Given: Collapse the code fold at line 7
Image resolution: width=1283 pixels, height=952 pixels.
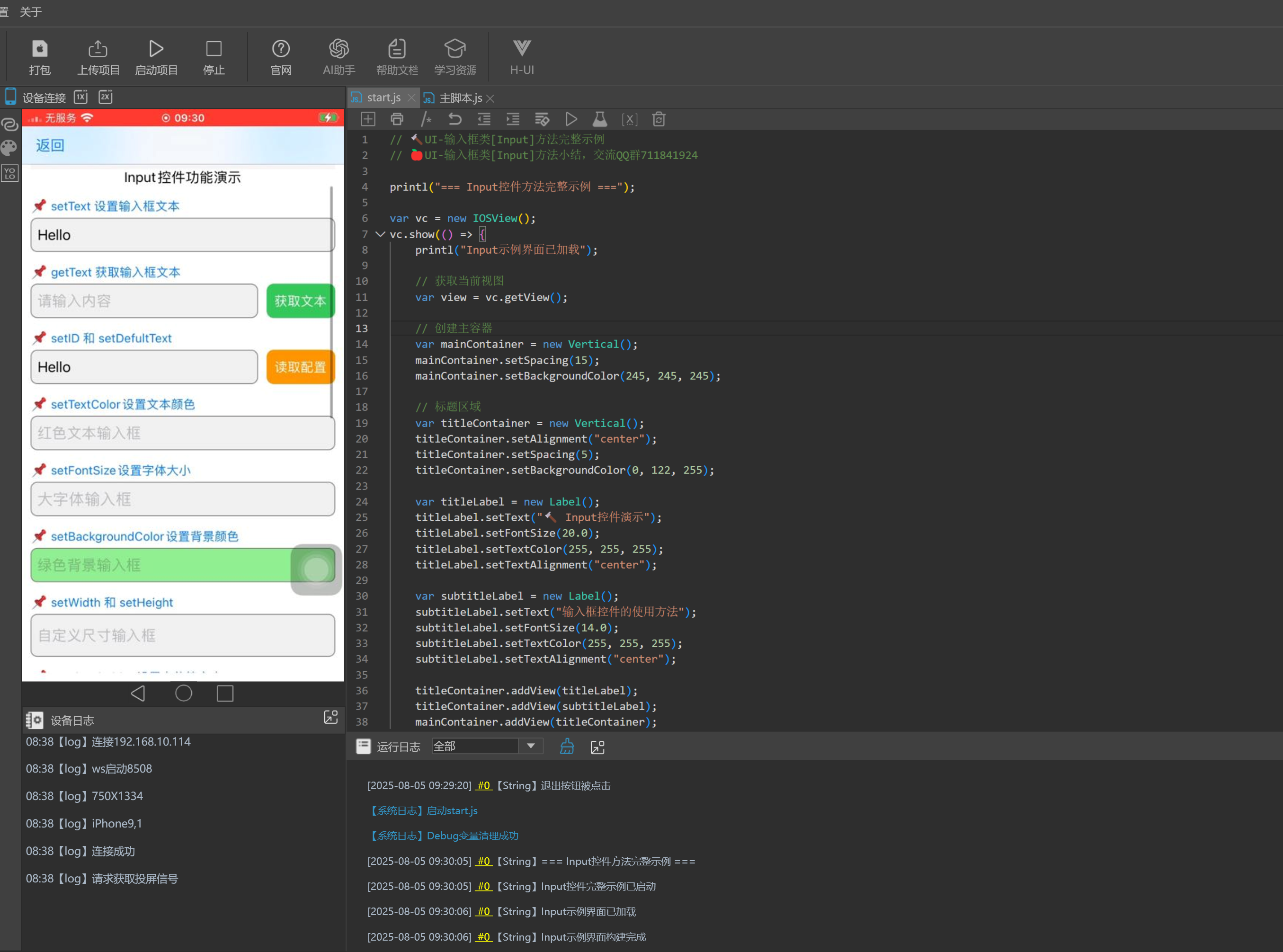Looking at the screenshot, I should 380,234.
